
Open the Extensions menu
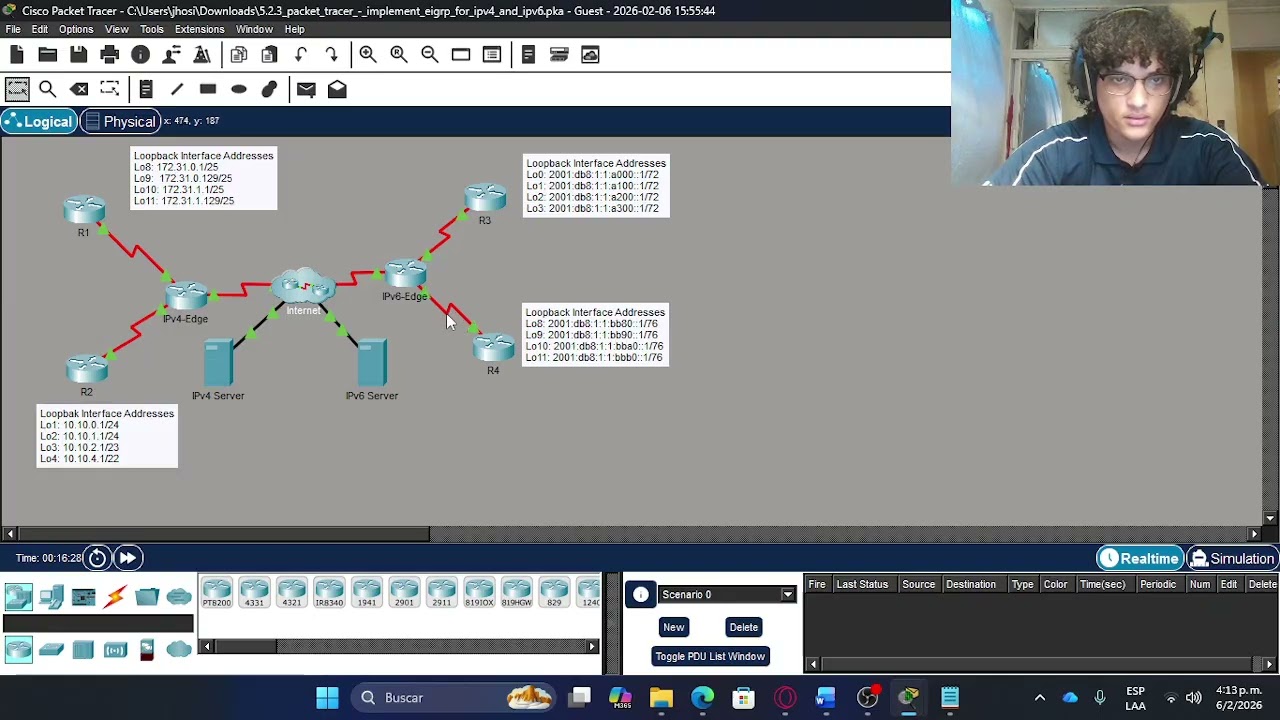pyautogui.click(x=200, y=29)
